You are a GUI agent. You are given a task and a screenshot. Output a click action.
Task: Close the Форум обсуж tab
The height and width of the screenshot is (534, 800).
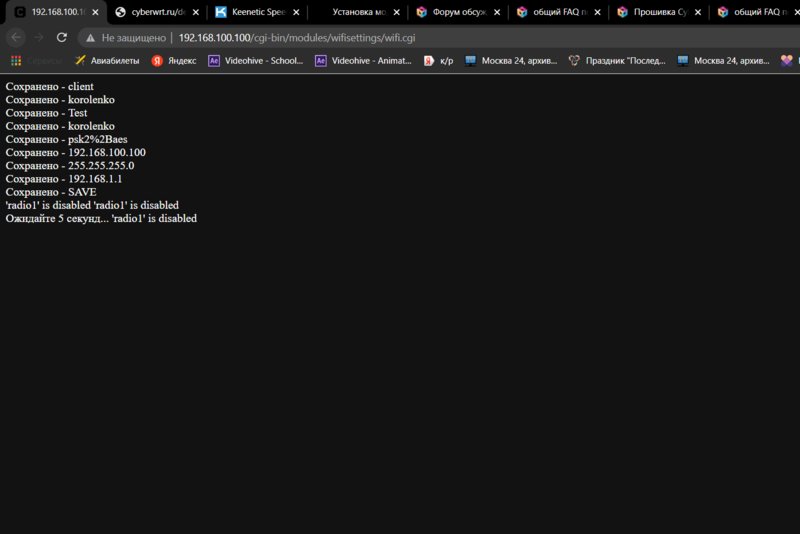pos(497,12)
